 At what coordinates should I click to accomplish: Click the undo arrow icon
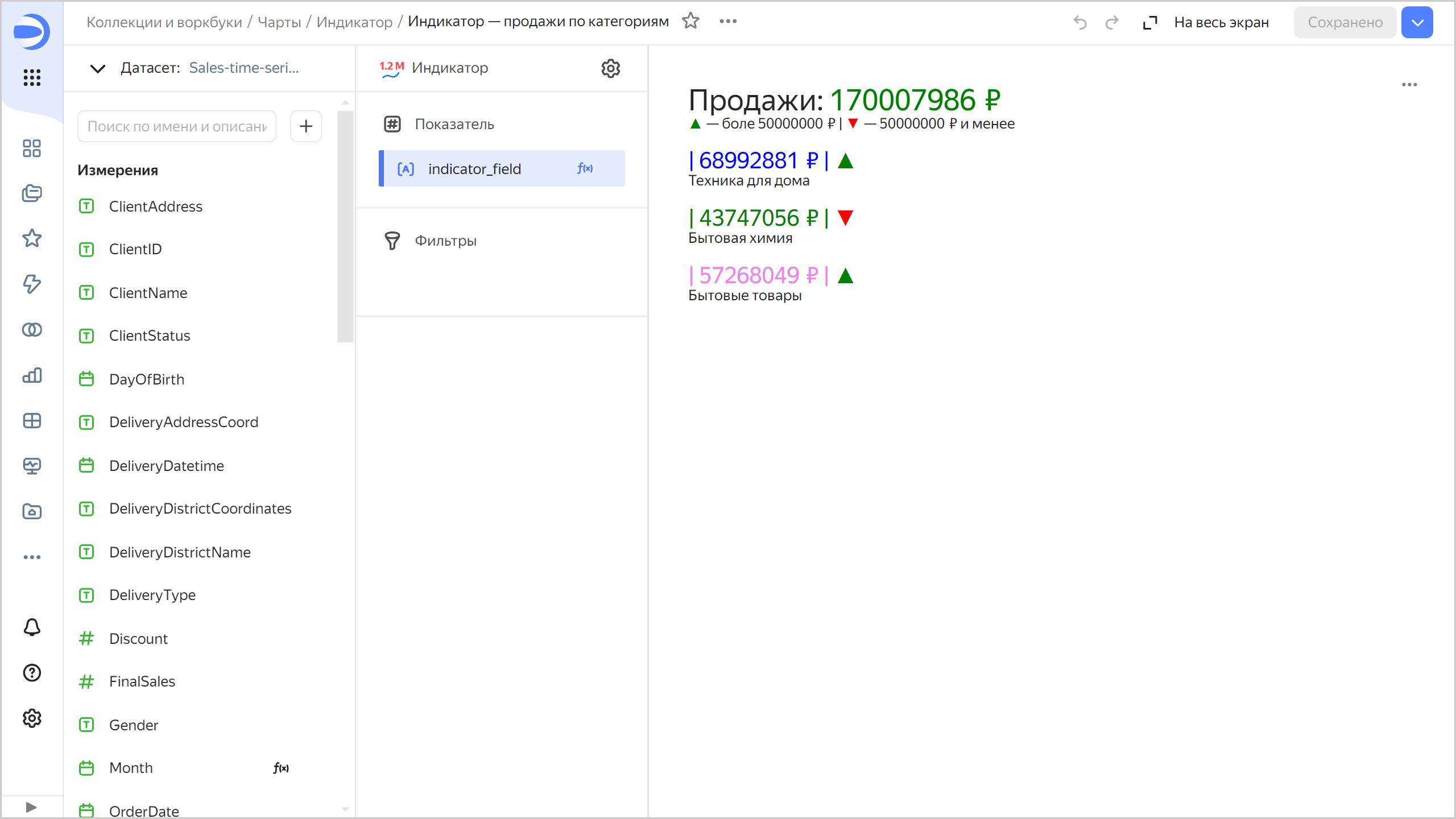[x=1079, y=22]
